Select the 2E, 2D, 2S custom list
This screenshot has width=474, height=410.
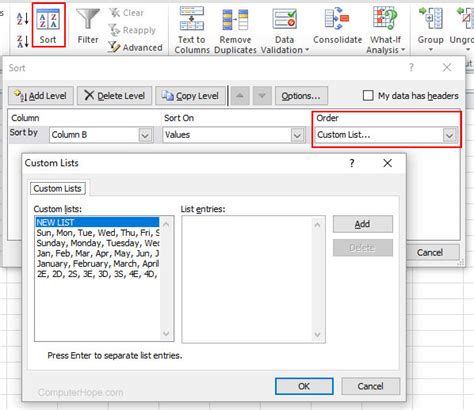tap(98, 274)
